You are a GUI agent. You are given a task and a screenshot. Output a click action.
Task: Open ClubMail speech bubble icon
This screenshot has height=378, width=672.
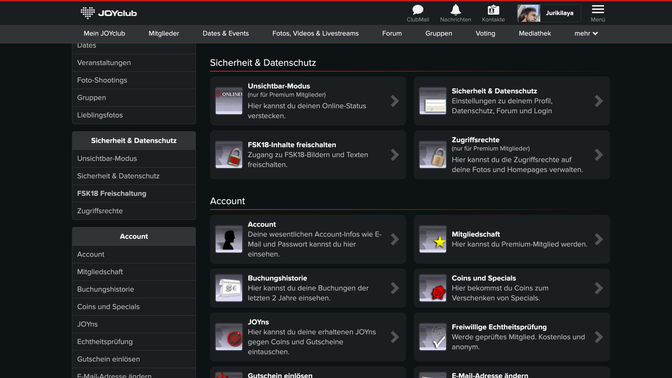417,9
